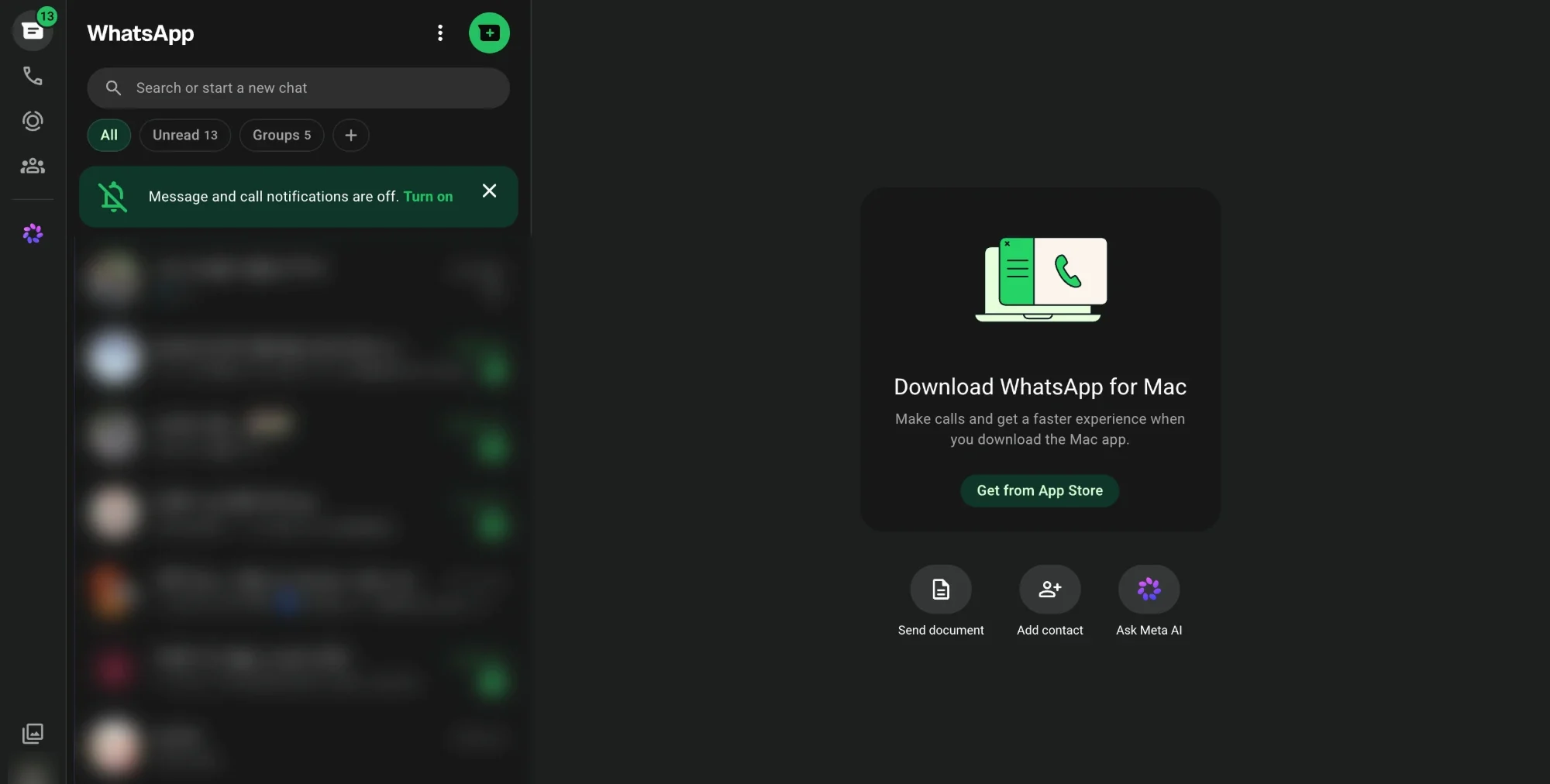Click the Send document icon button

pyautogui.click(x=941, y=590)
